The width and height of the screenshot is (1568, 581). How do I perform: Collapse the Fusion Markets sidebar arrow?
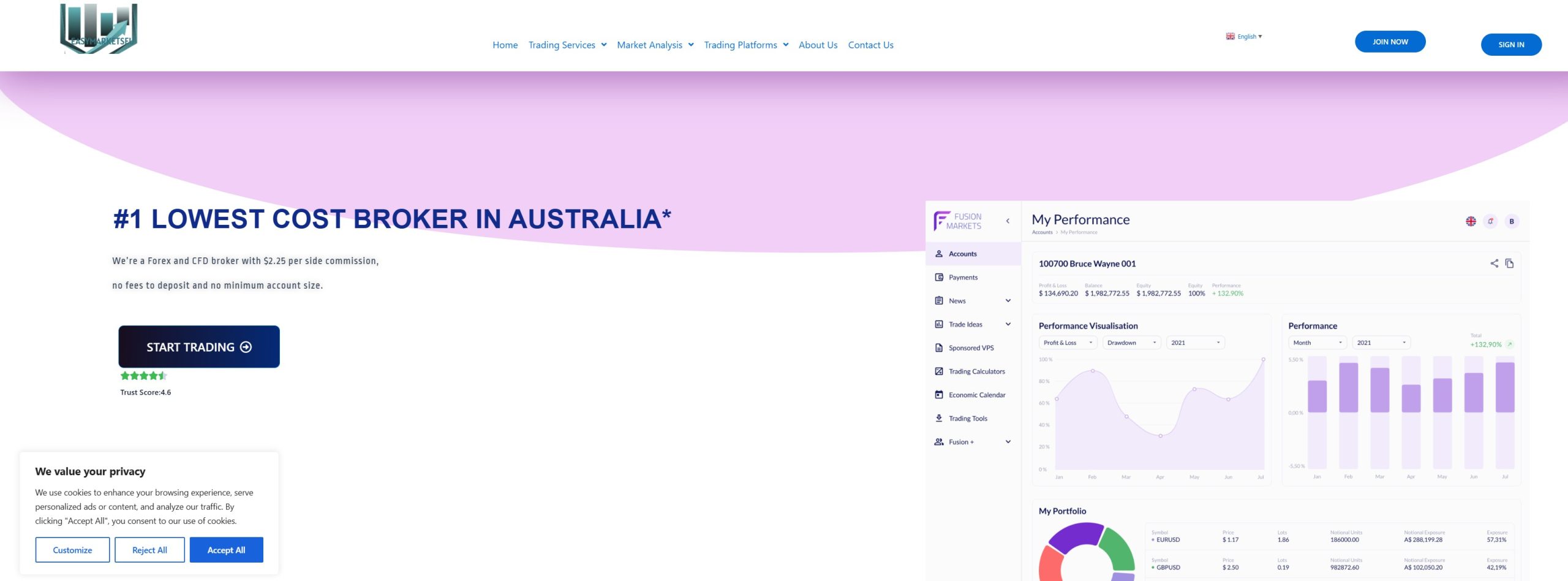tap(1008, 221)
